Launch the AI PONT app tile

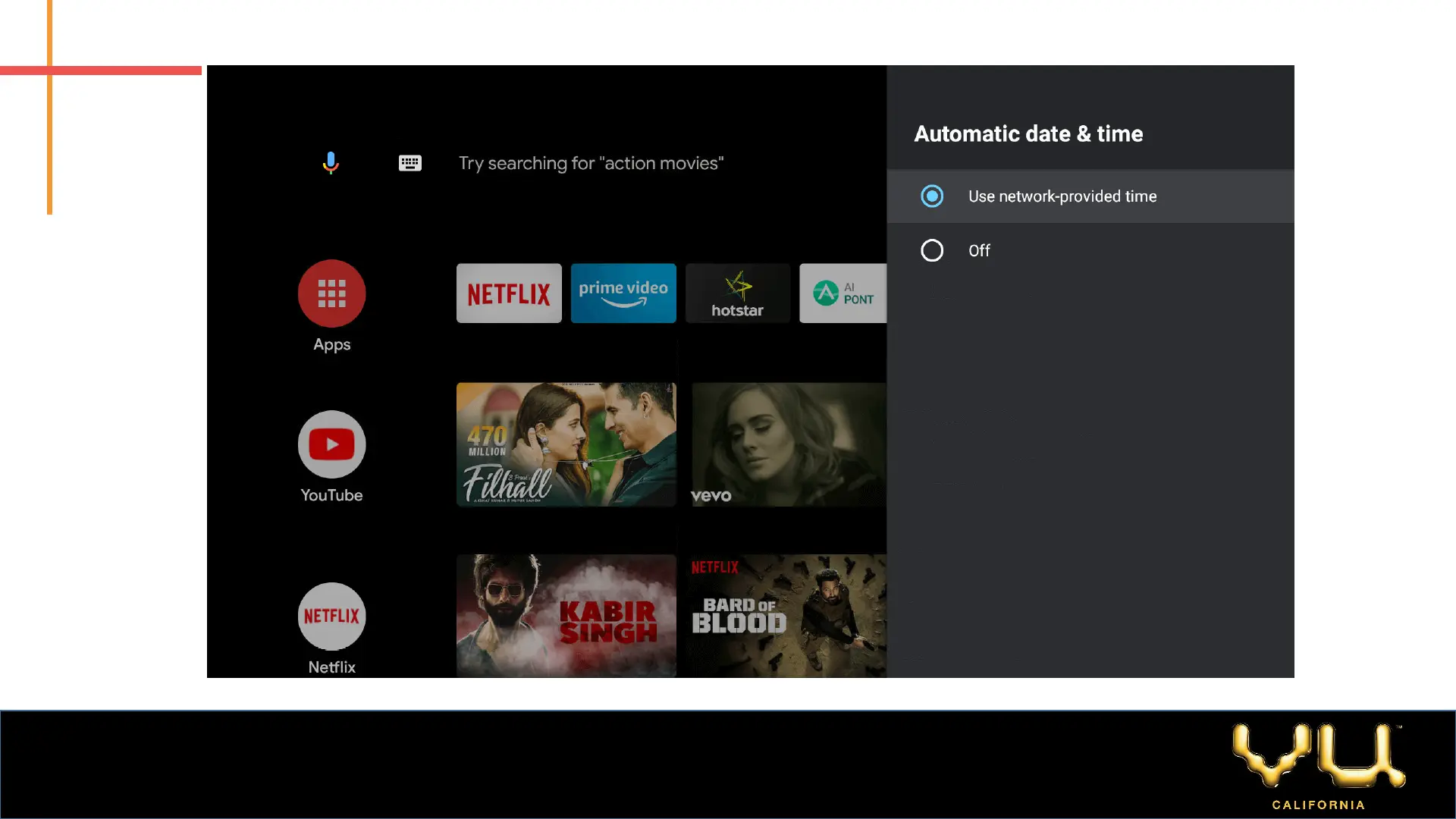tap(843, 293)
